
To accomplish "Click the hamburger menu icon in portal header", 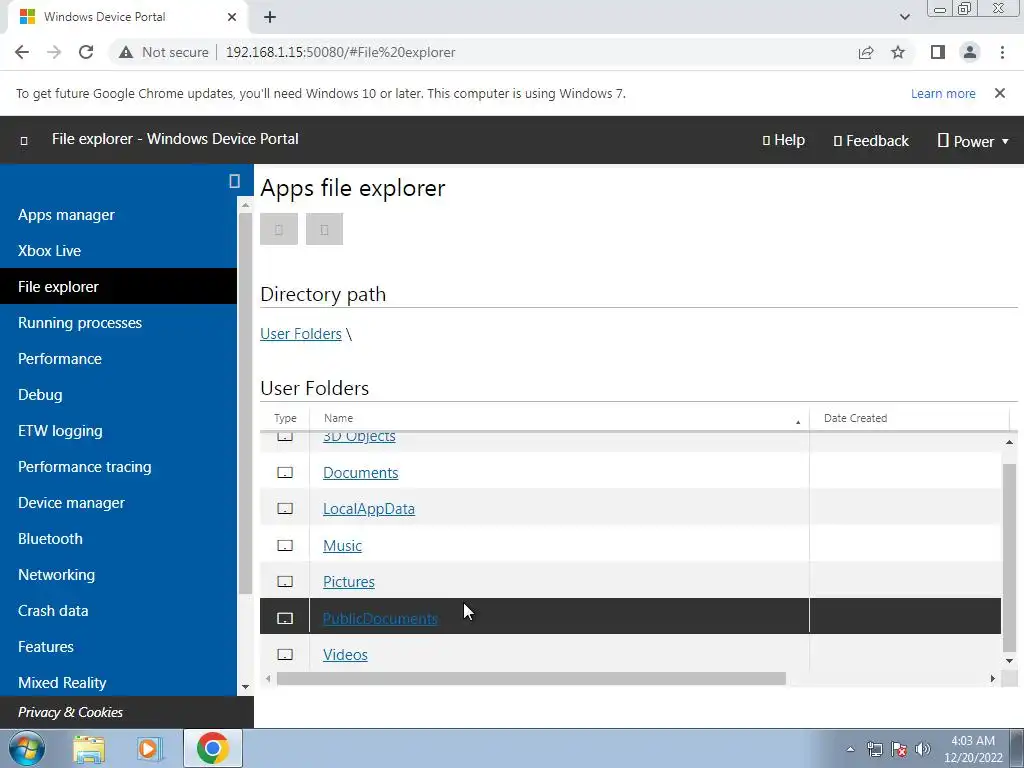I will (24, 140).
